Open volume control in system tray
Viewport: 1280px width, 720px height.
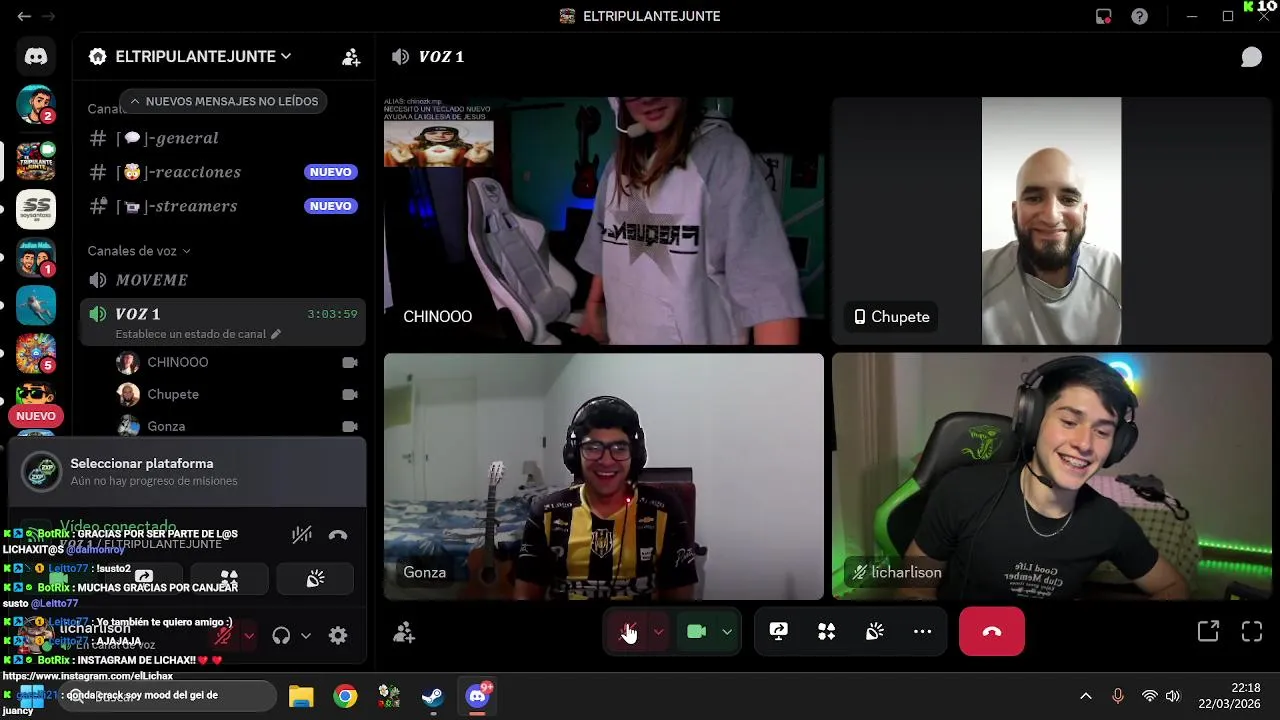click(1173, 696)
